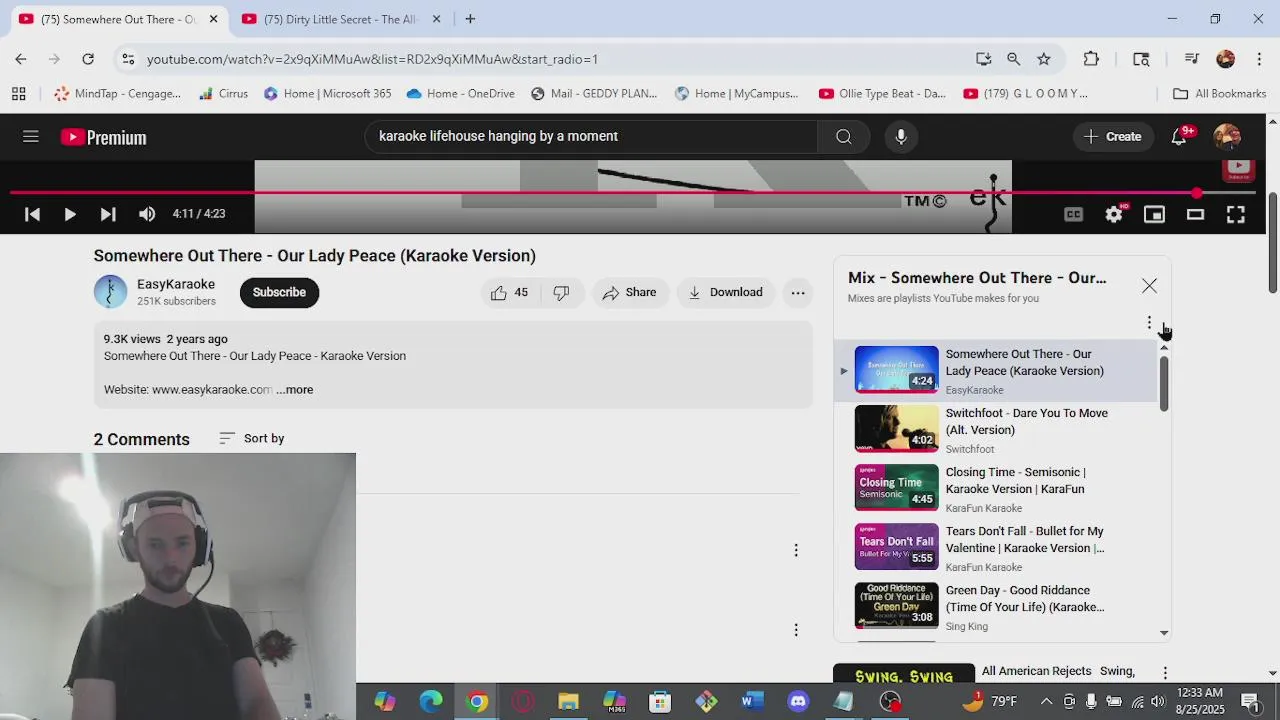Open Microsoft Word from the taskbar
1280x720 pixels.
(753, 701)
